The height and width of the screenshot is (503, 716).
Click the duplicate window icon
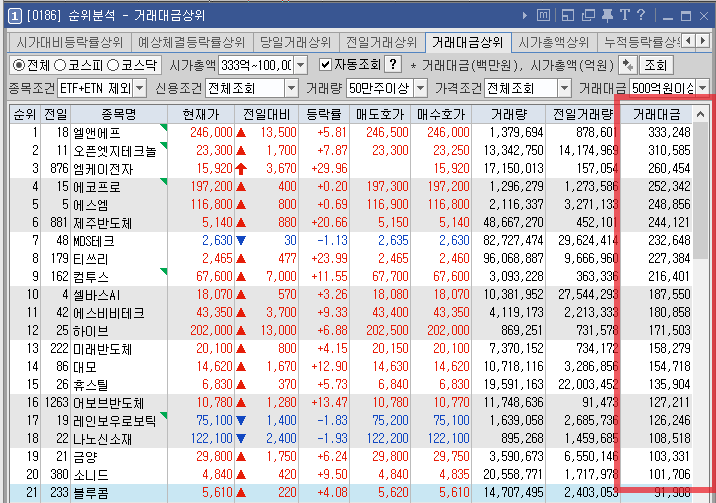(x=588, y=16)
